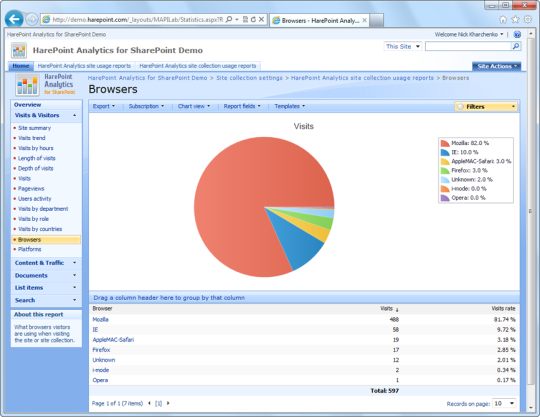Expand the List items section
Screen dimensions: 540x417
tap(46, 288)
